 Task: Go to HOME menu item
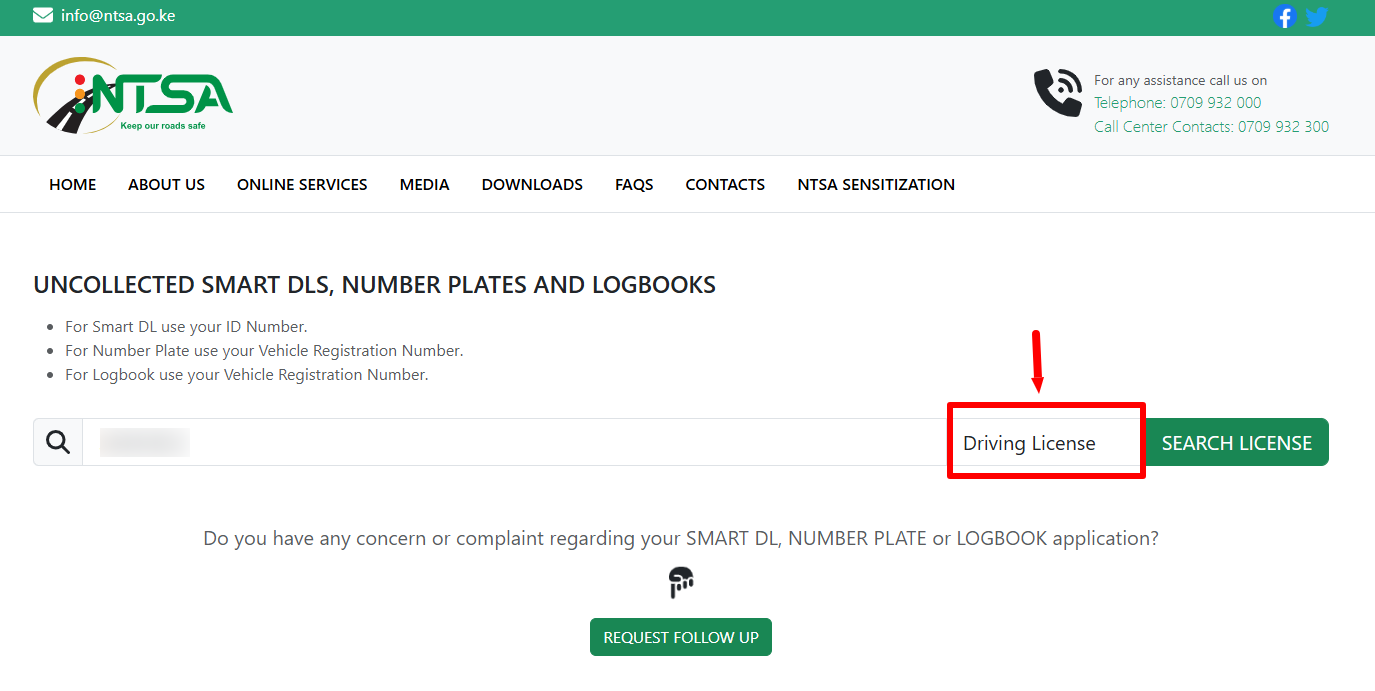73,184
